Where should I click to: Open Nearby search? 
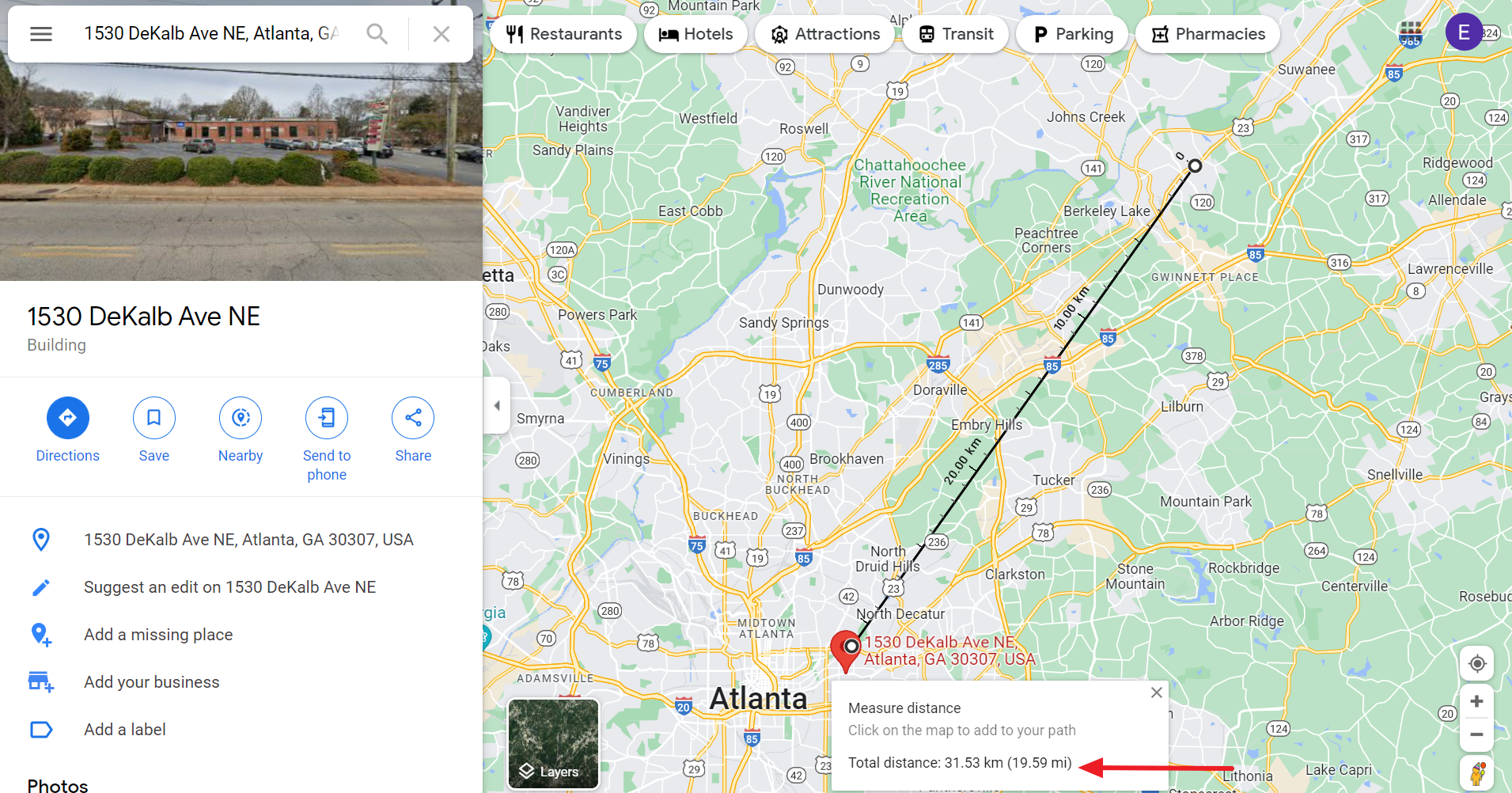point(241,431)
